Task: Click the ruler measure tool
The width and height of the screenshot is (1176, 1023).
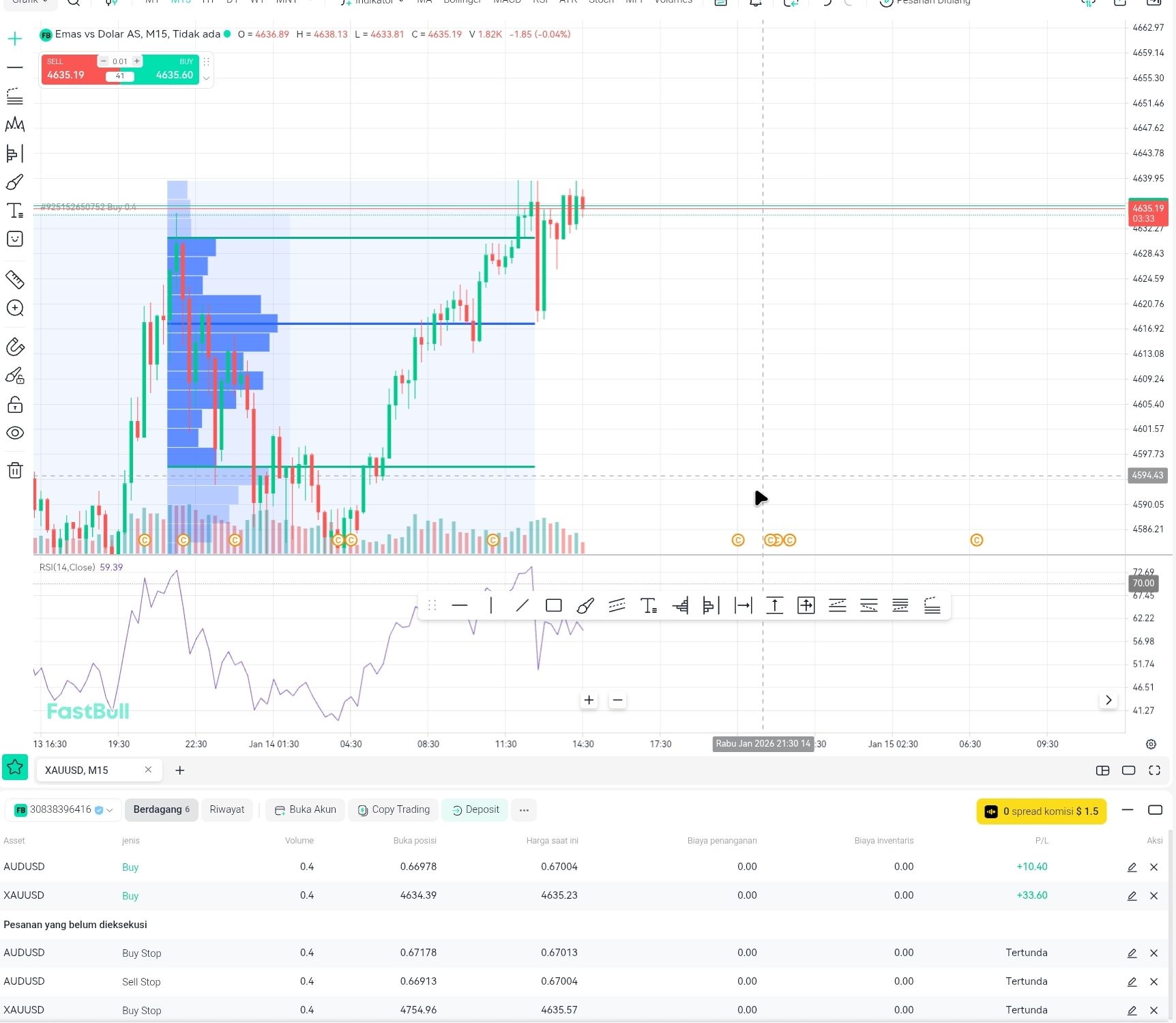Action: 14,279
